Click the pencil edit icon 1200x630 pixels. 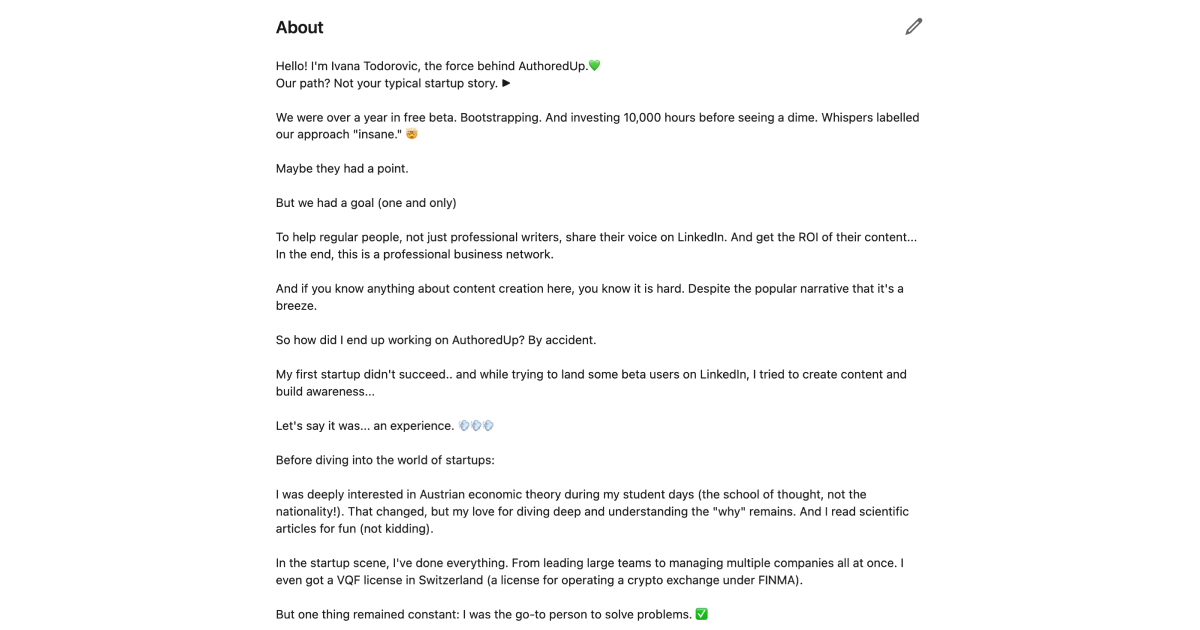(912, 26)
